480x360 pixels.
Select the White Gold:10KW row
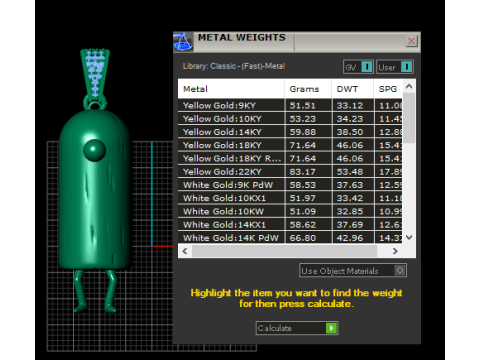pyautogui.click(x=290, y=212)
